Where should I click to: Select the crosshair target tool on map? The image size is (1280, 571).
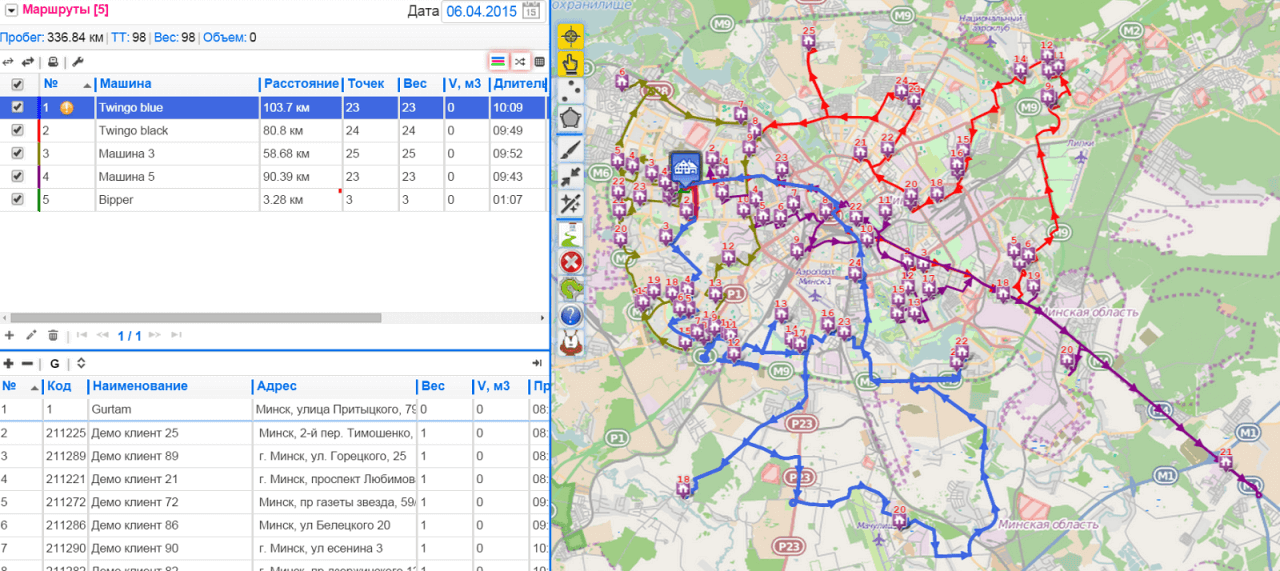[x=571, y=37]
